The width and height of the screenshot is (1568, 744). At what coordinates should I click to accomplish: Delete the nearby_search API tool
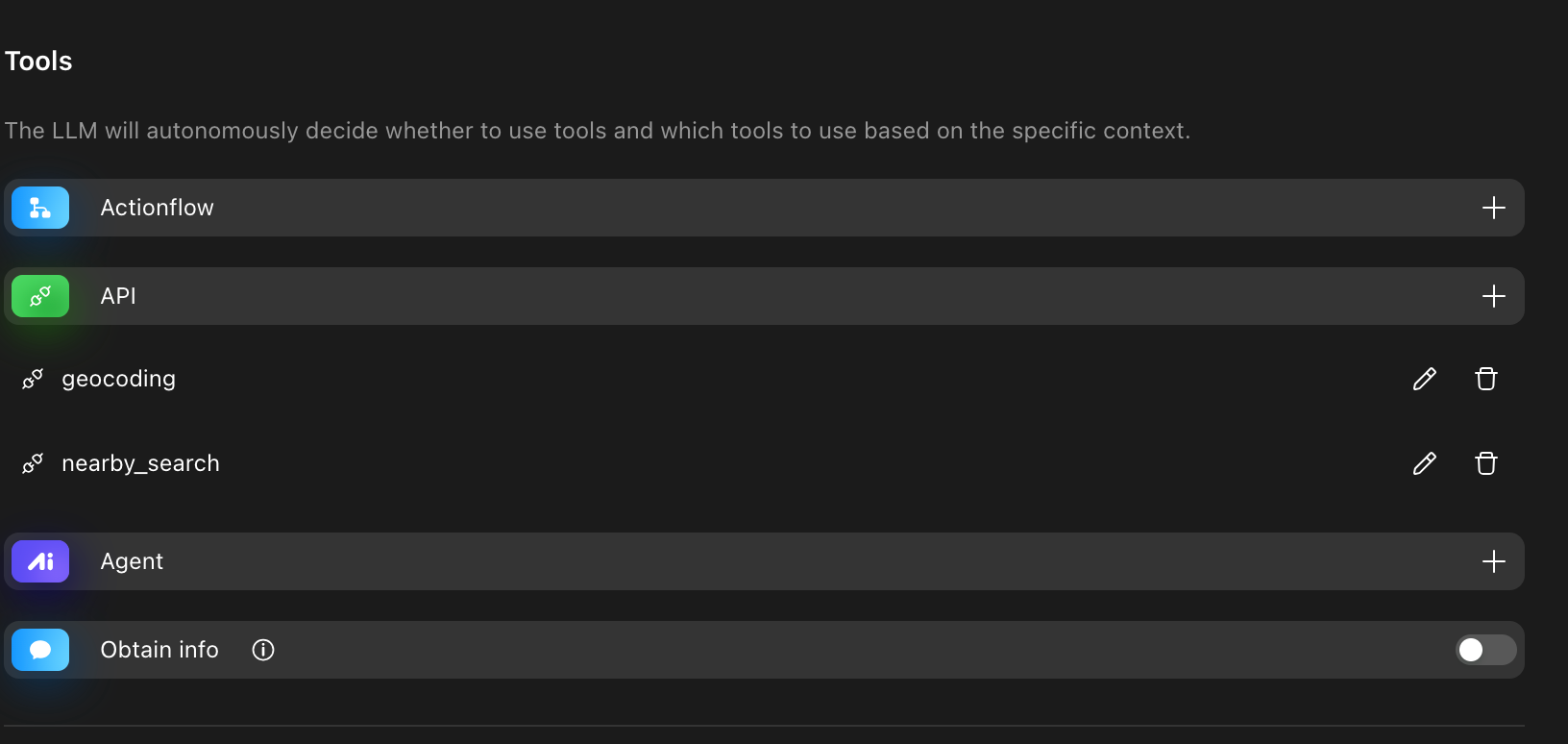(1485, 463)
